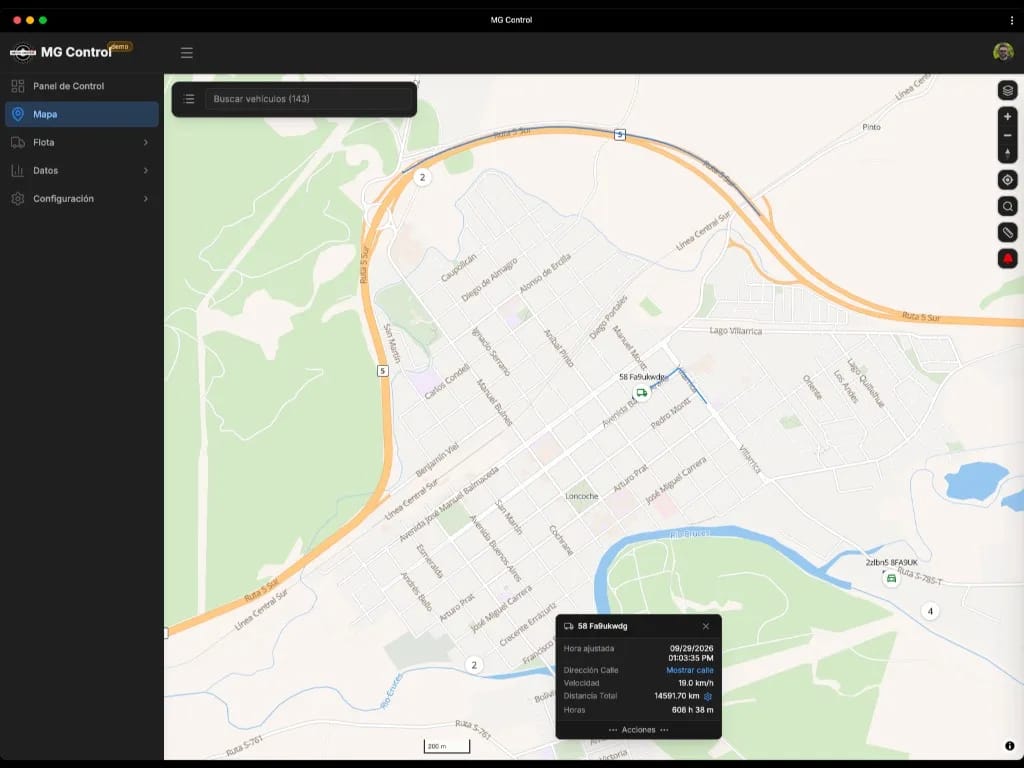Open the map layers selector
Image resolution: width=1024 pixels, height=768 pixels.
[1007, 90]
